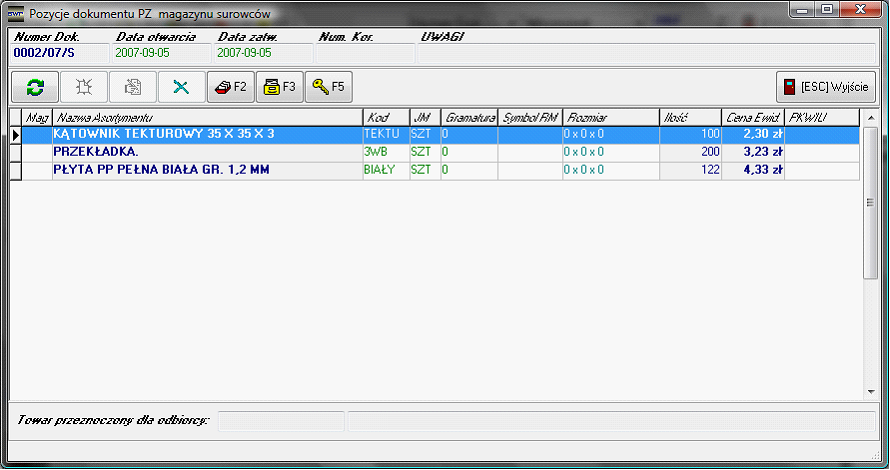The height and width of the screenshot is (470, 890).
Task: Click the Ilość column header
Action: (689, 117)
